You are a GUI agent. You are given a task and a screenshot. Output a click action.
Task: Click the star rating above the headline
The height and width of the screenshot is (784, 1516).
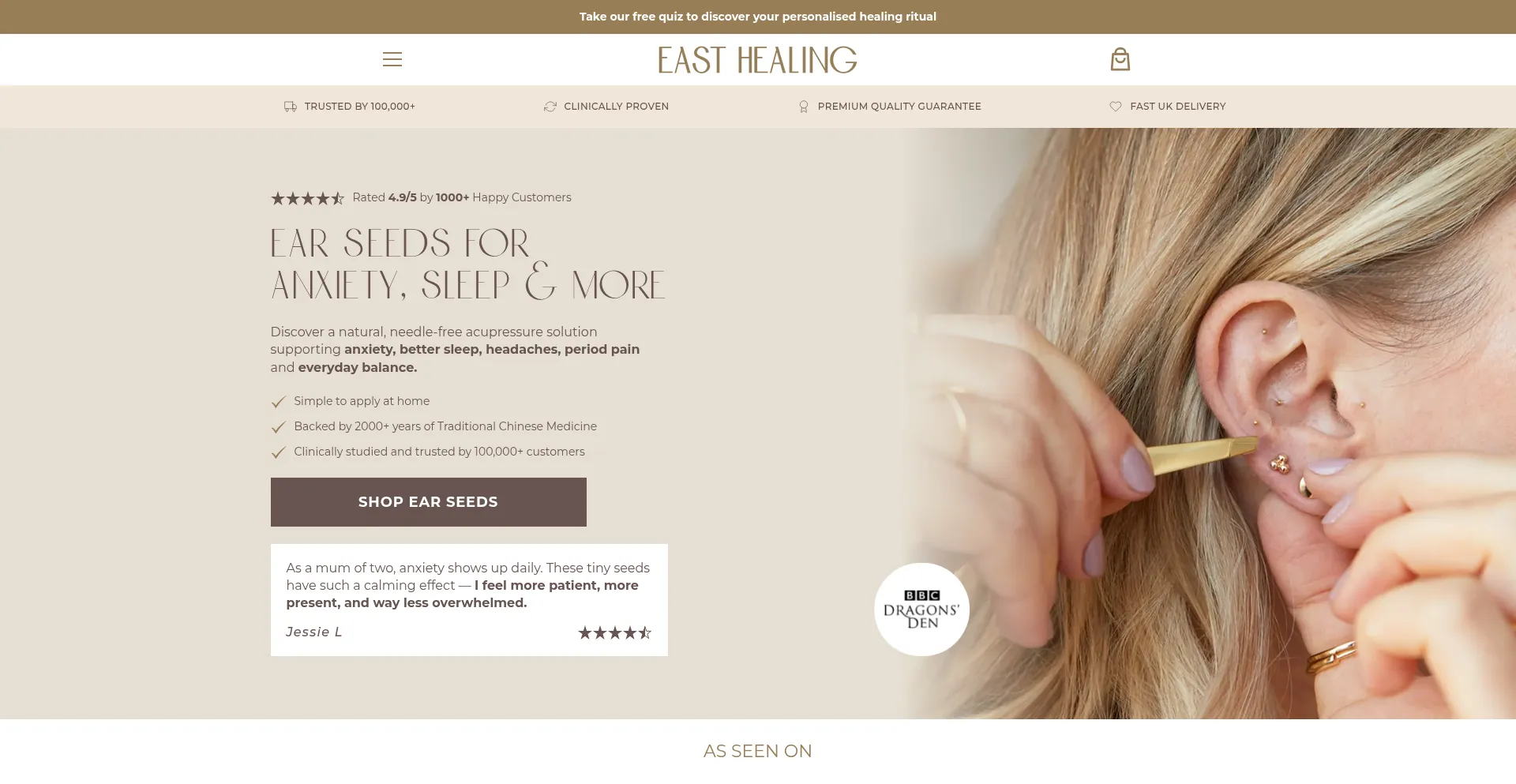[x=308, y=198]
